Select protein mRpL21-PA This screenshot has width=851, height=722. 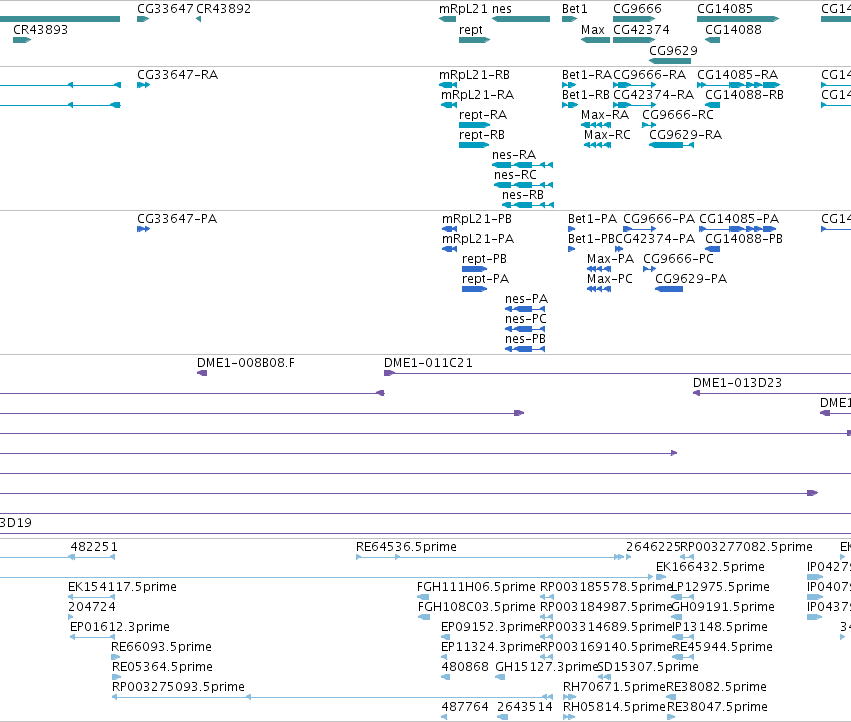[449, 249]
